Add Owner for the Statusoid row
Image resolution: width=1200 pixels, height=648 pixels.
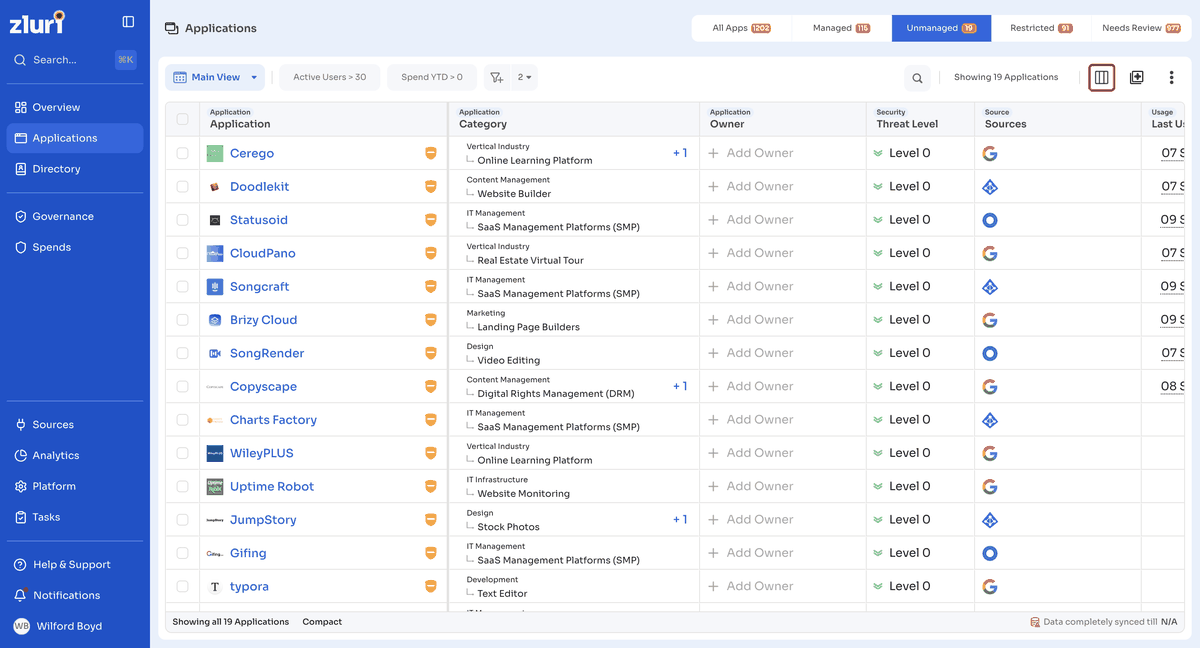coord(751,220)
